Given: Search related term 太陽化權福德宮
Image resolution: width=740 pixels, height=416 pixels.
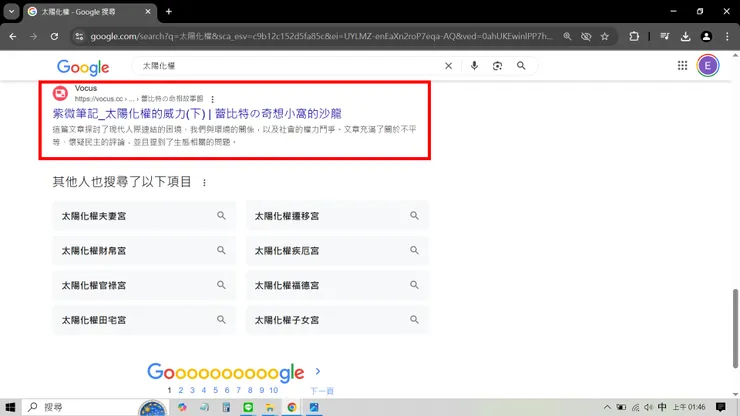Looking at the screenshot, I should coord(337,285).
